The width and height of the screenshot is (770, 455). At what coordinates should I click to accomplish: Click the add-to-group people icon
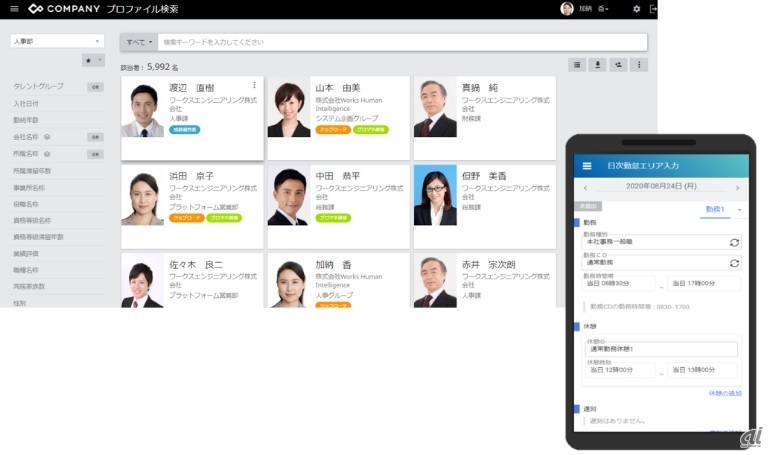tap(618, 65)
